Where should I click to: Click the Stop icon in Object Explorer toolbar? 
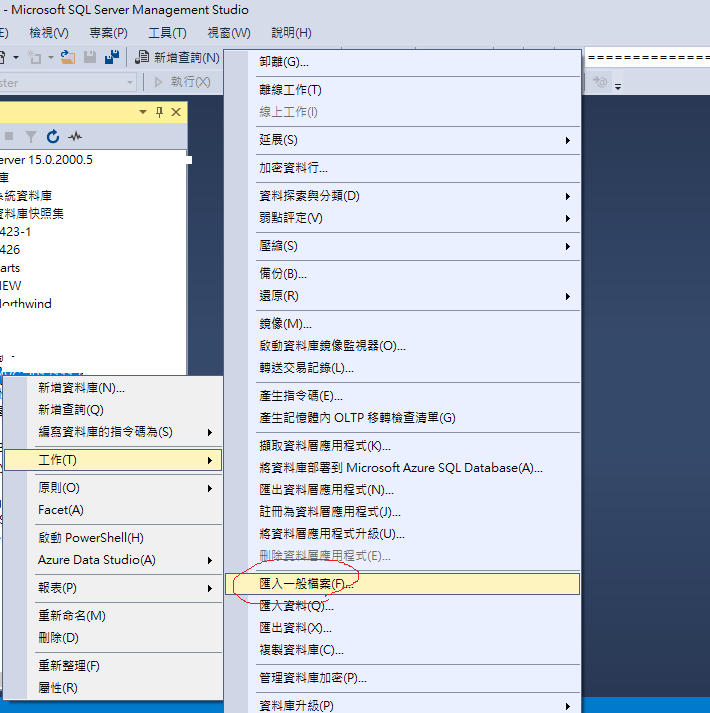tap(9, 136)
